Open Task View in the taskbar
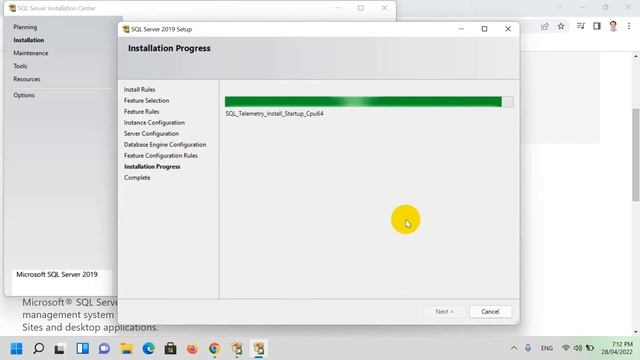 point(60,349)
